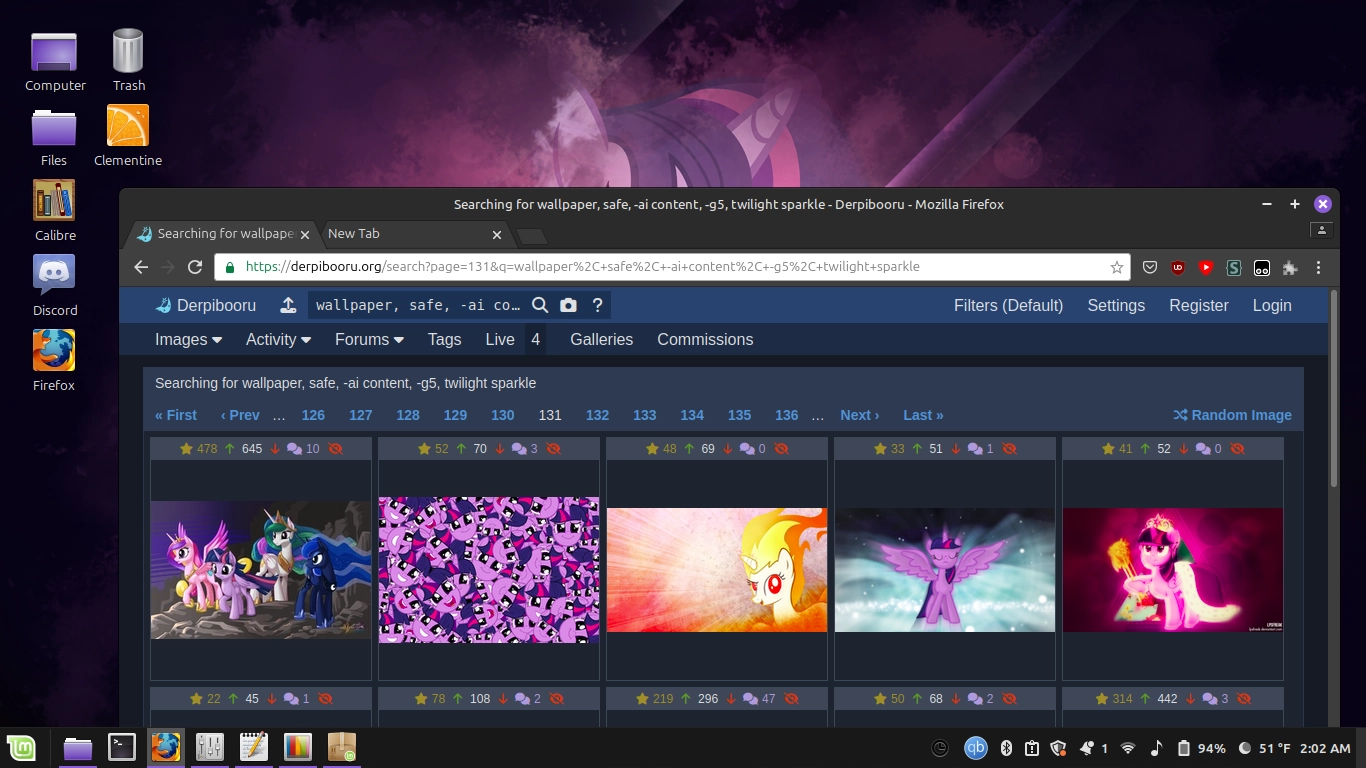Click the Login link

[1272, 305]
